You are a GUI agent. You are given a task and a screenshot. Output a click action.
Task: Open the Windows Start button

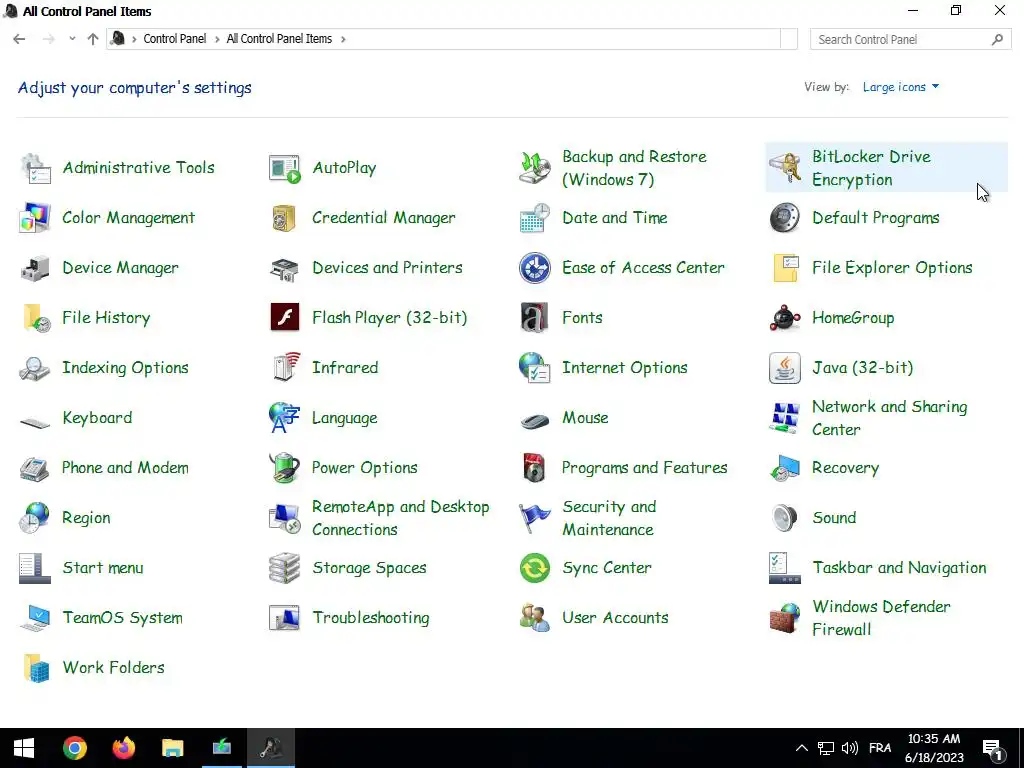coord(24,748)
